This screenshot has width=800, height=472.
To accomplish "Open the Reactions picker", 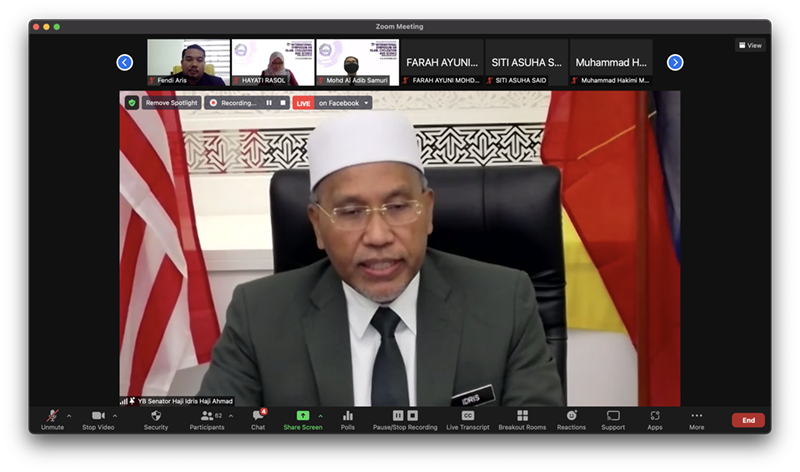I will click(x=571, y=416).
